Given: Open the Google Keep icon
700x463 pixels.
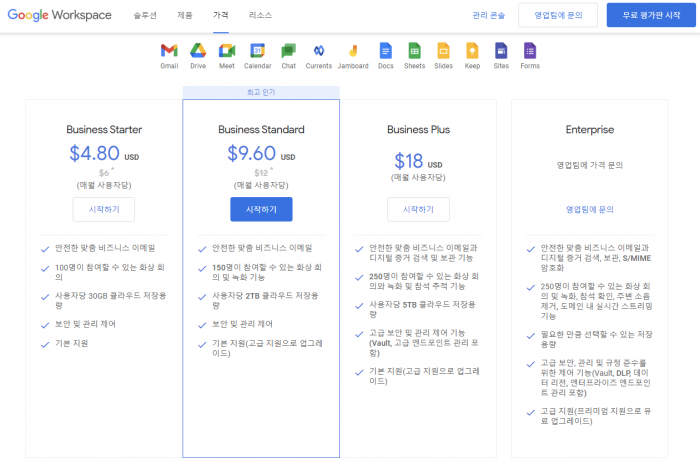Looking at the screenshot, I should [472, 50].
